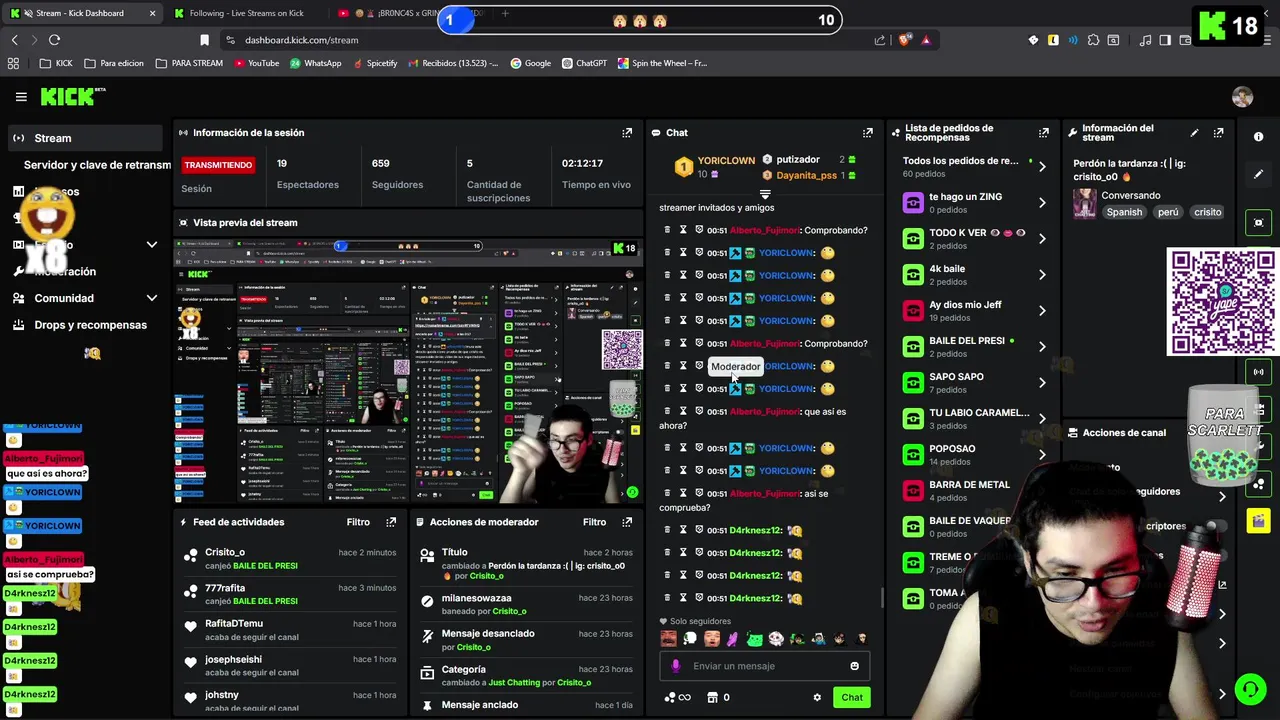Open the hamburger navigation menu
The height and width of the screenshot is (720, 1280).
21,97
